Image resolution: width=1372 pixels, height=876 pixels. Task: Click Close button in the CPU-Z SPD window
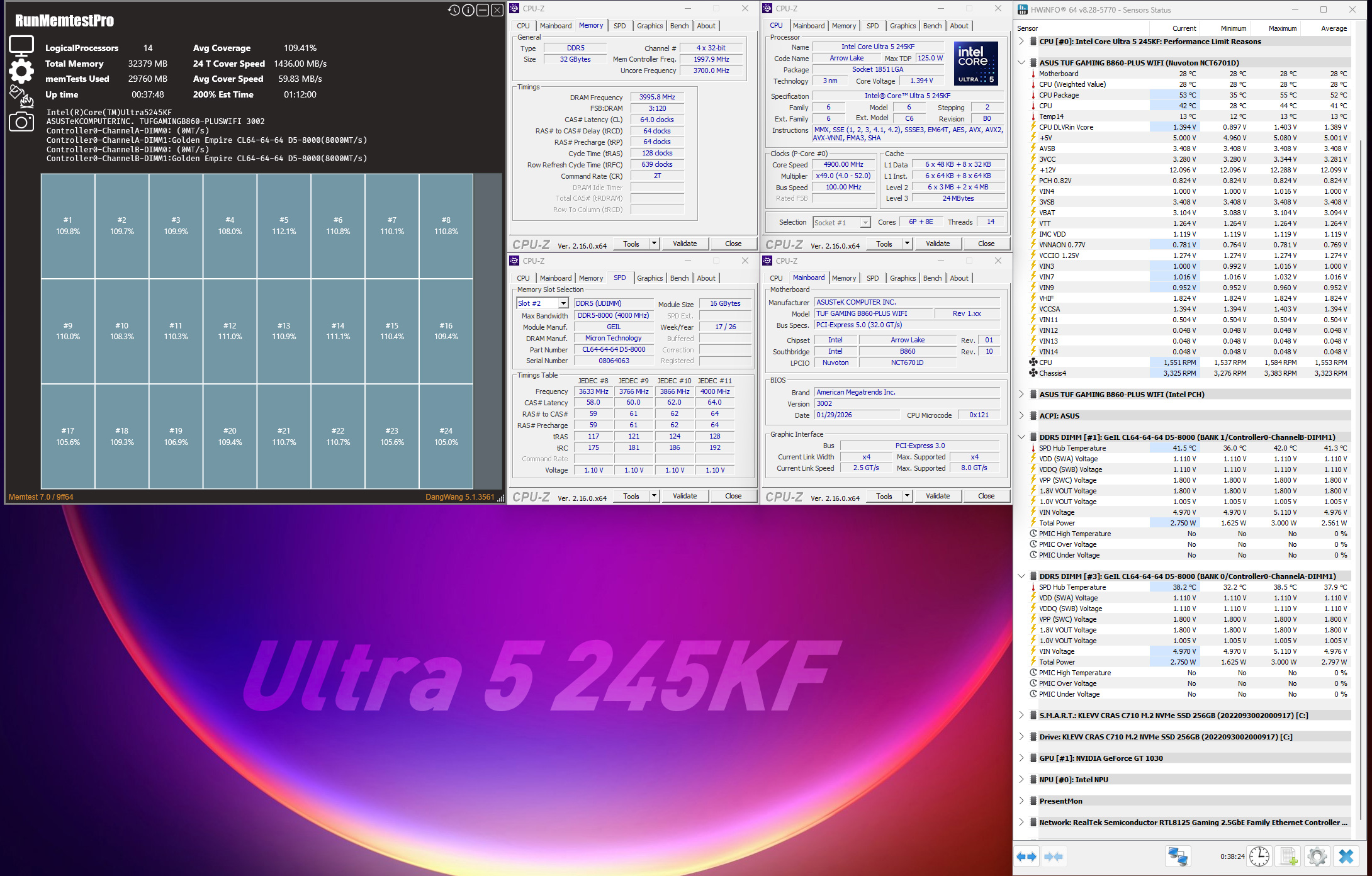click(733, 496)
